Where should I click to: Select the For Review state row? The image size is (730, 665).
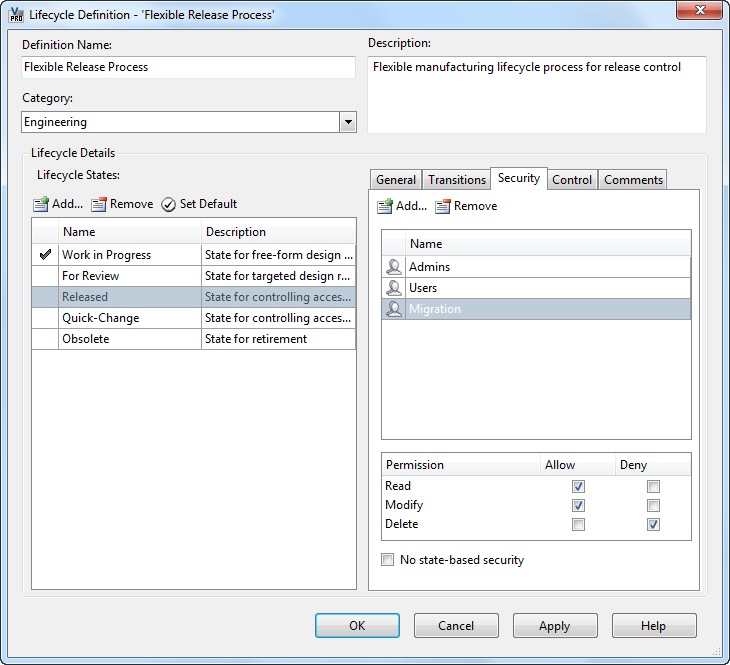pos(193,276)
